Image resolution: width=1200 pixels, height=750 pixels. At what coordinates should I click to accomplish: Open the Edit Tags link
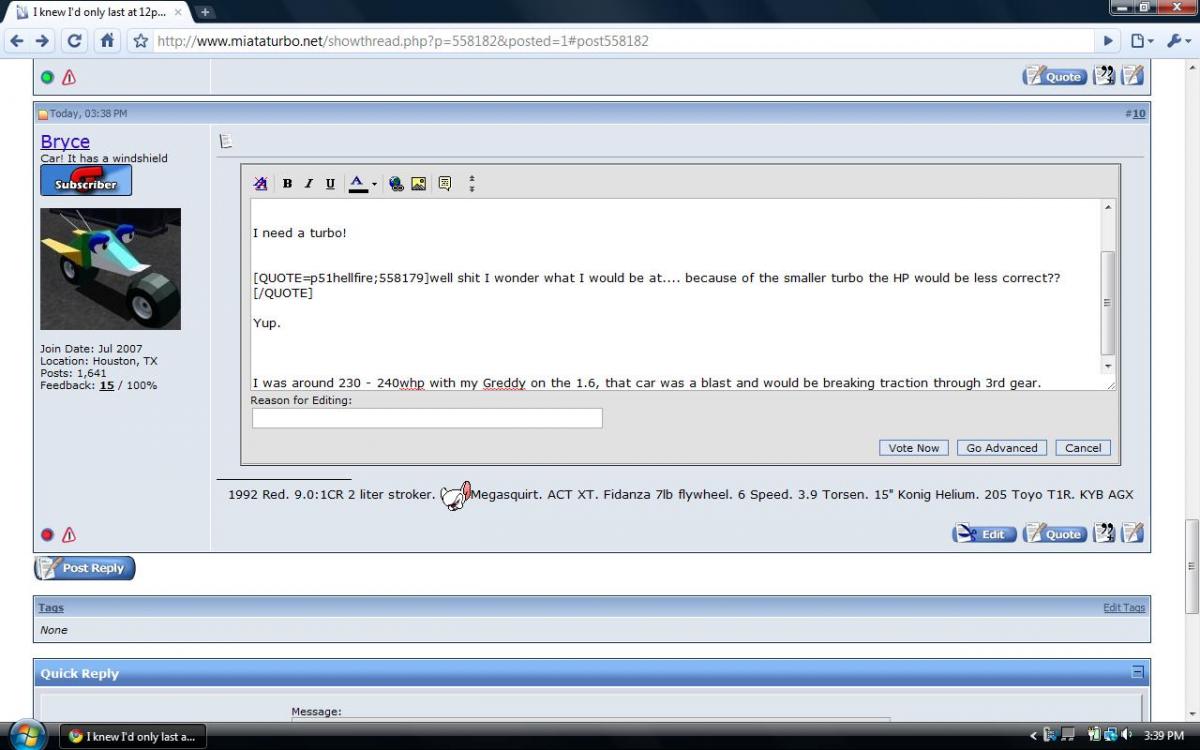(1124, 608)
